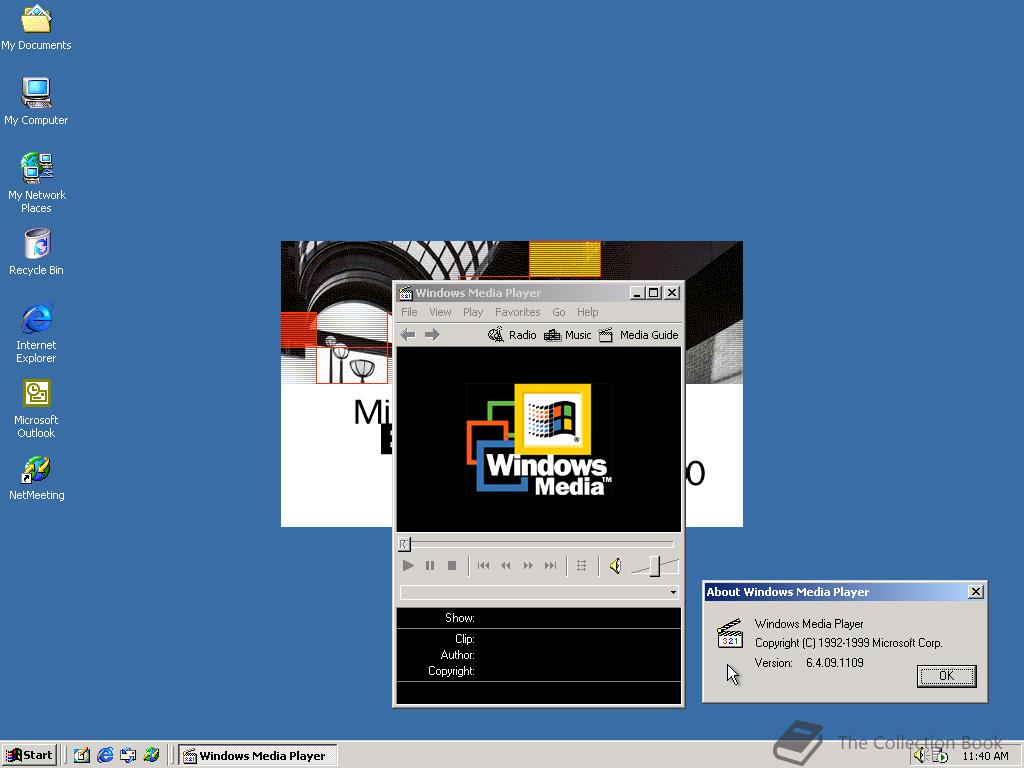Close the Windows Media Player window
This screenshot has width=1024, height=768.
coord(672,293)
